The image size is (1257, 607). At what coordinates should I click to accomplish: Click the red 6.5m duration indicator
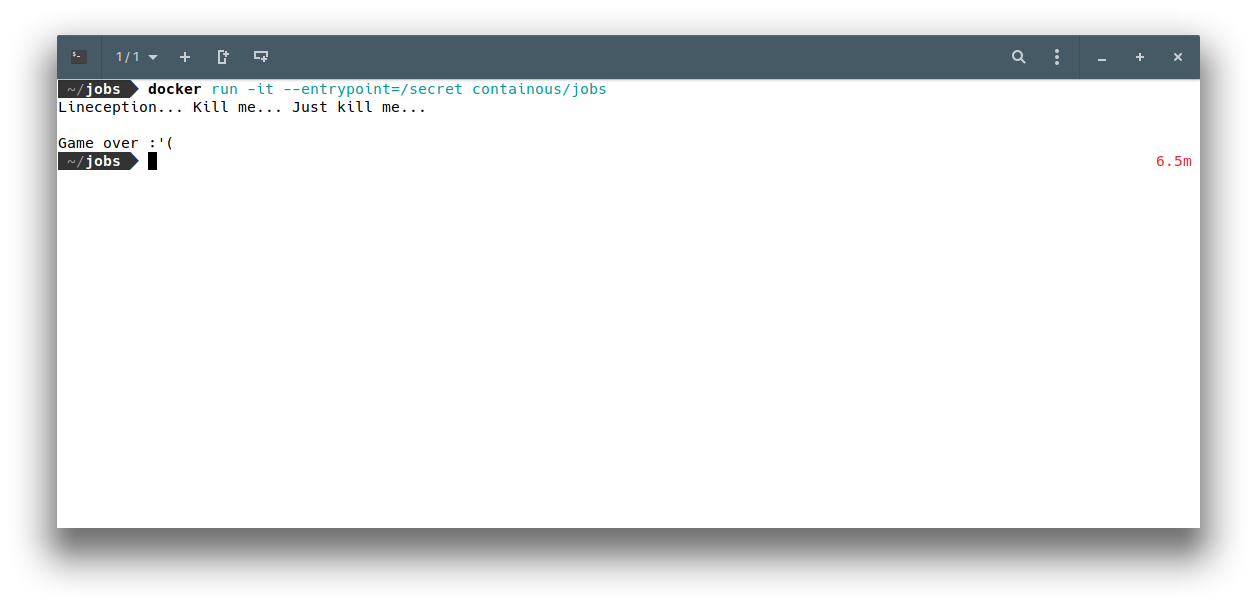(x=1174, y=161)
